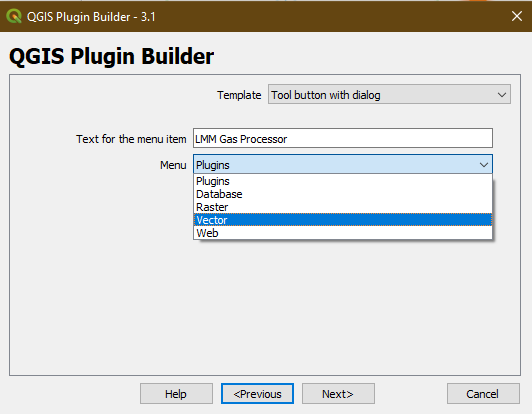Click the QGIS Plugin Builder heading
The height and width of the screenshot is (414, 532).
(x=111, y=56)
